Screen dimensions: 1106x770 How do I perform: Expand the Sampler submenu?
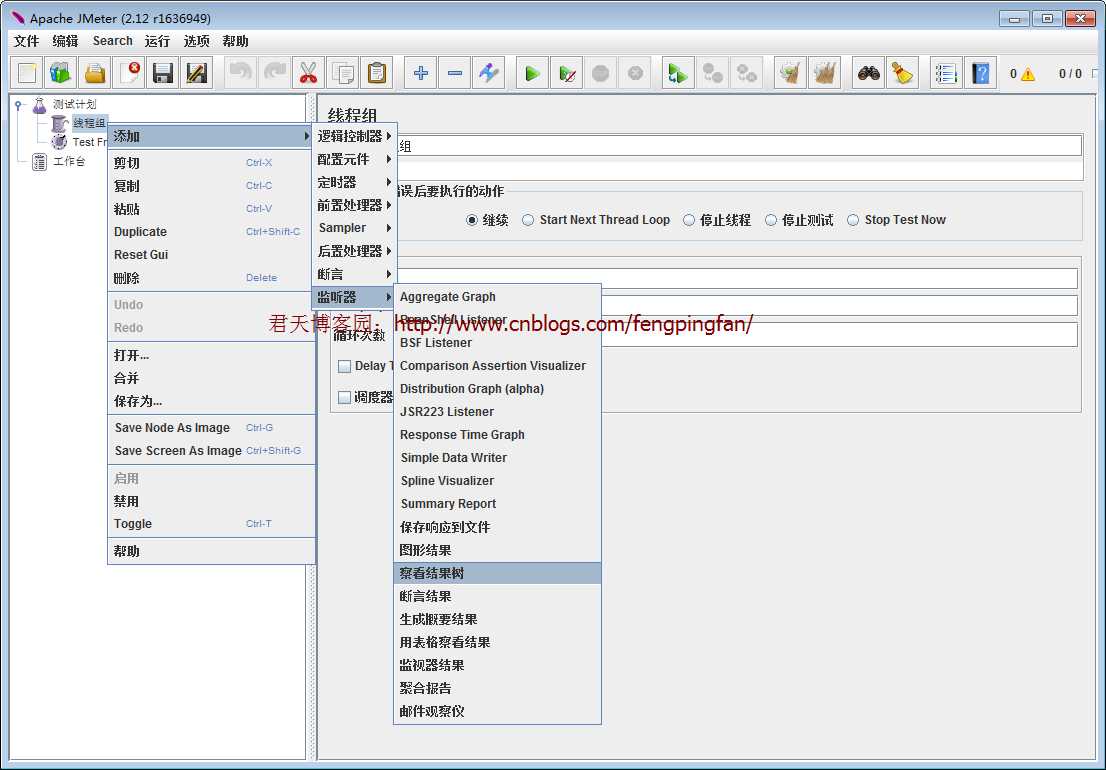[x=354, y=228]
